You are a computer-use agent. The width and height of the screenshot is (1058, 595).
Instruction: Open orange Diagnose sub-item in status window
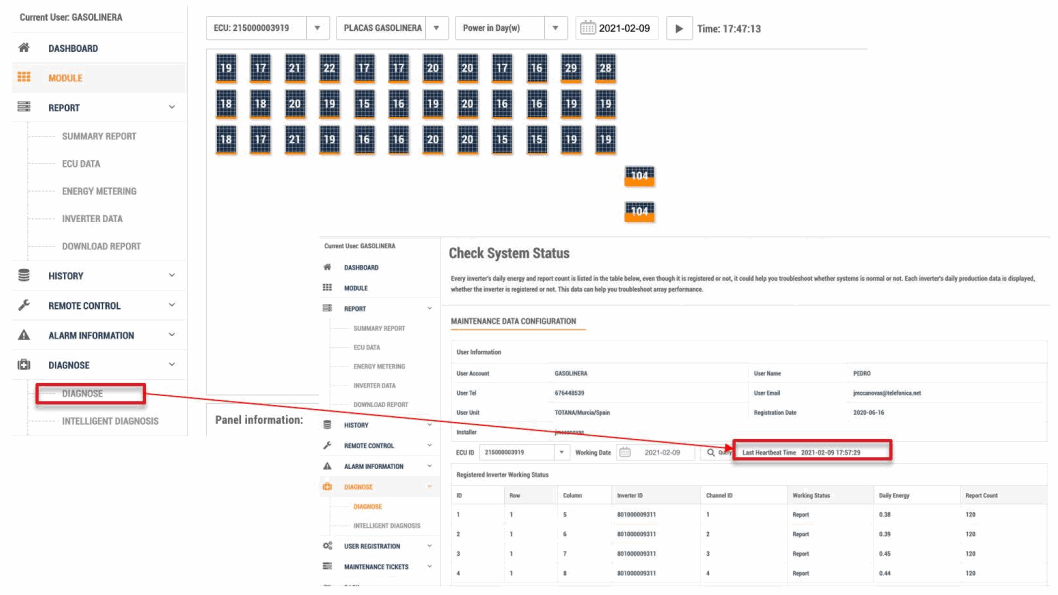point(368,507)
